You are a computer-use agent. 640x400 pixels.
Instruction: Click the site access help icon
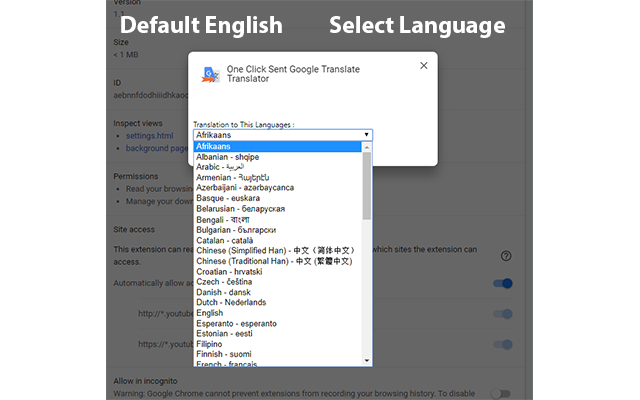tap(506, 256)
